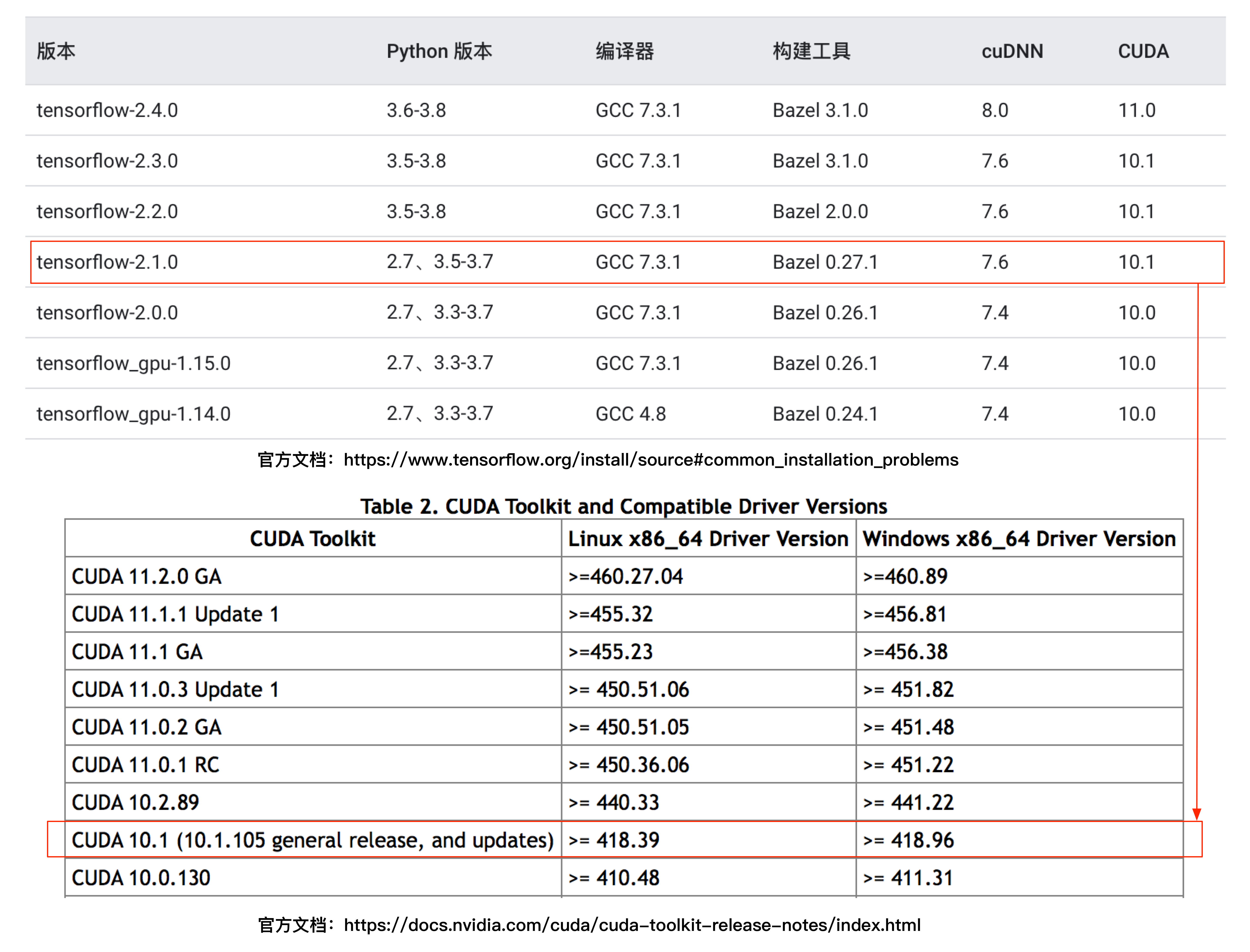Screen dimensions: 1250x952
Task: Click the >= 418.39 Linux driver cell
Action: tap(614, 840)
